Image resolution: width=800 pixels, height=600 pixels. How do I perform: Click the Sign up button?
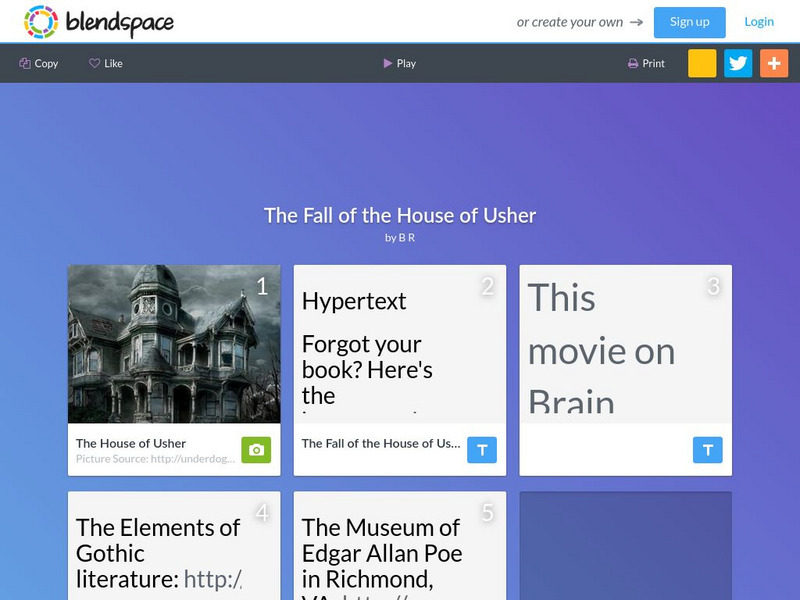689,22
